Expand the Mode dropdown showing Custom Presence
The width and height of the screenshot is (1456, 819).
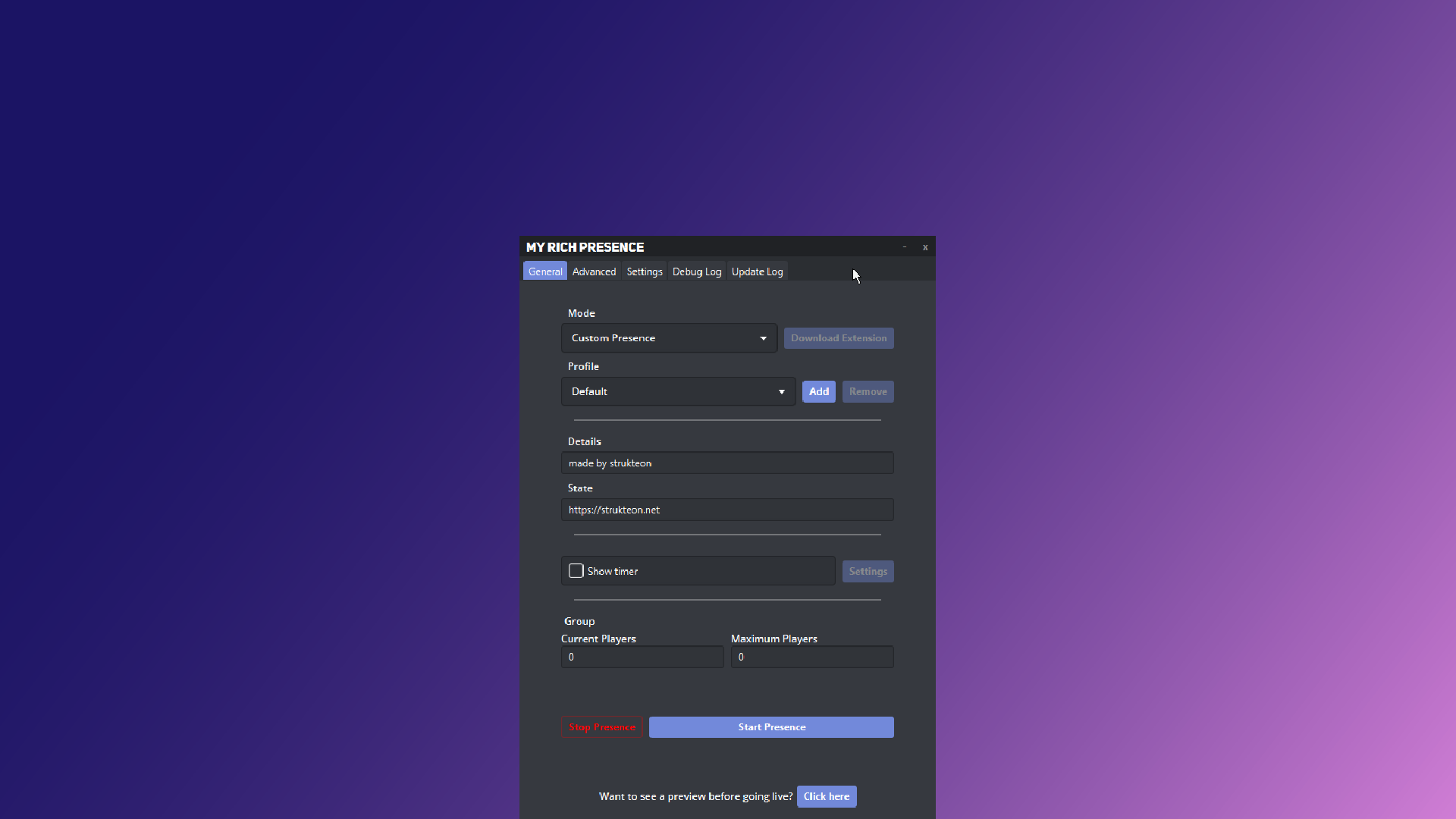[x=669, y=338]
